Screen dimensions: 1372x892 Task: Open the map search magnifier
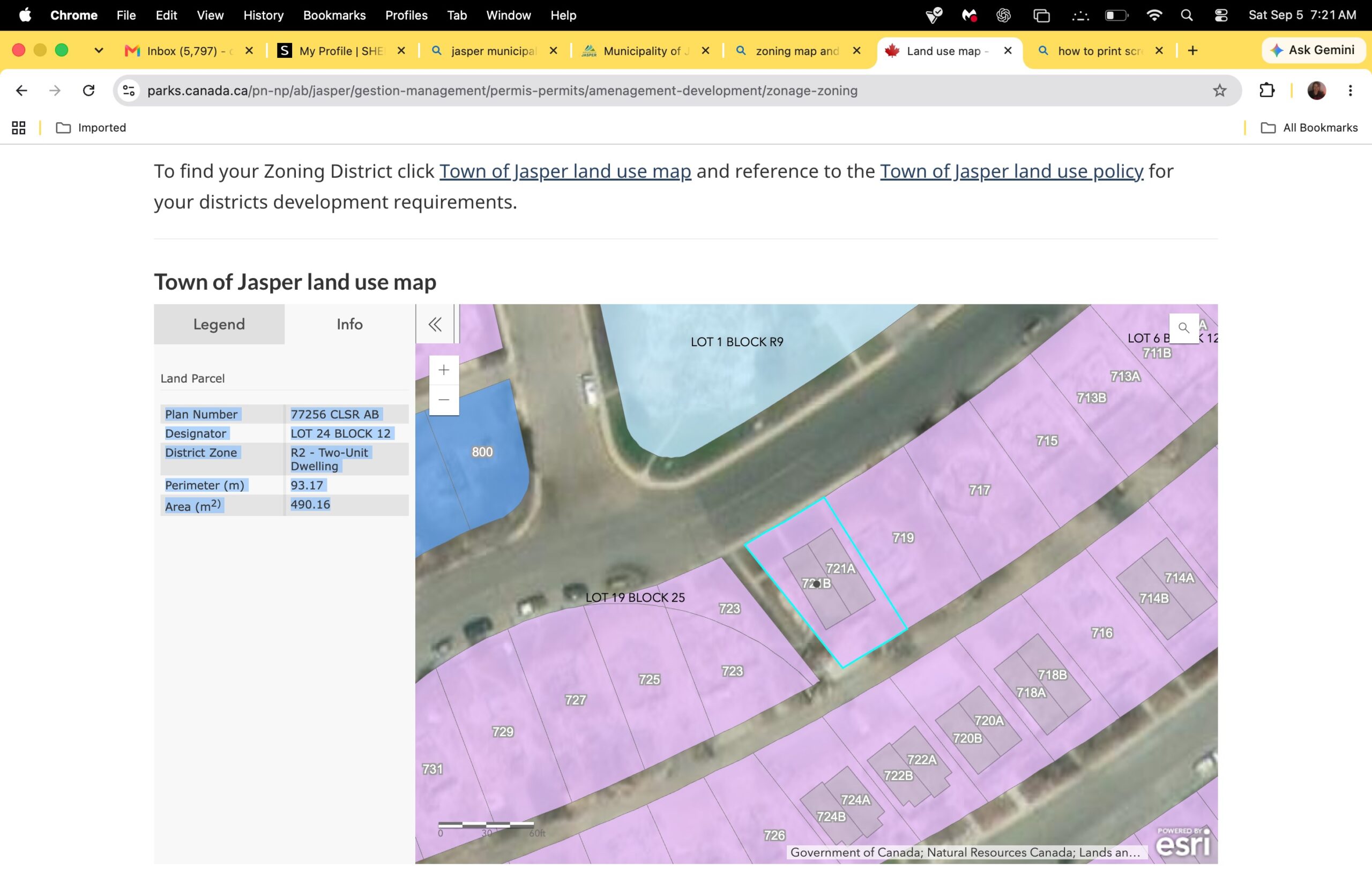coord(1183,328)
